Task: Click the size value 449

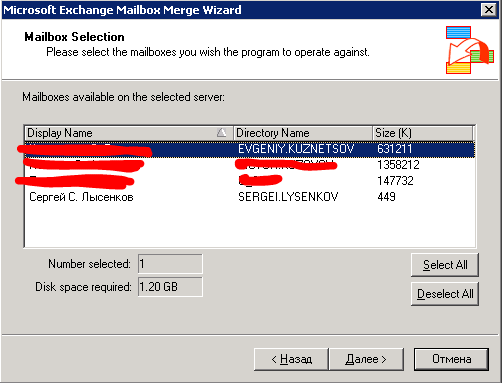Action: pyautogui.click(x=386, y=197)
